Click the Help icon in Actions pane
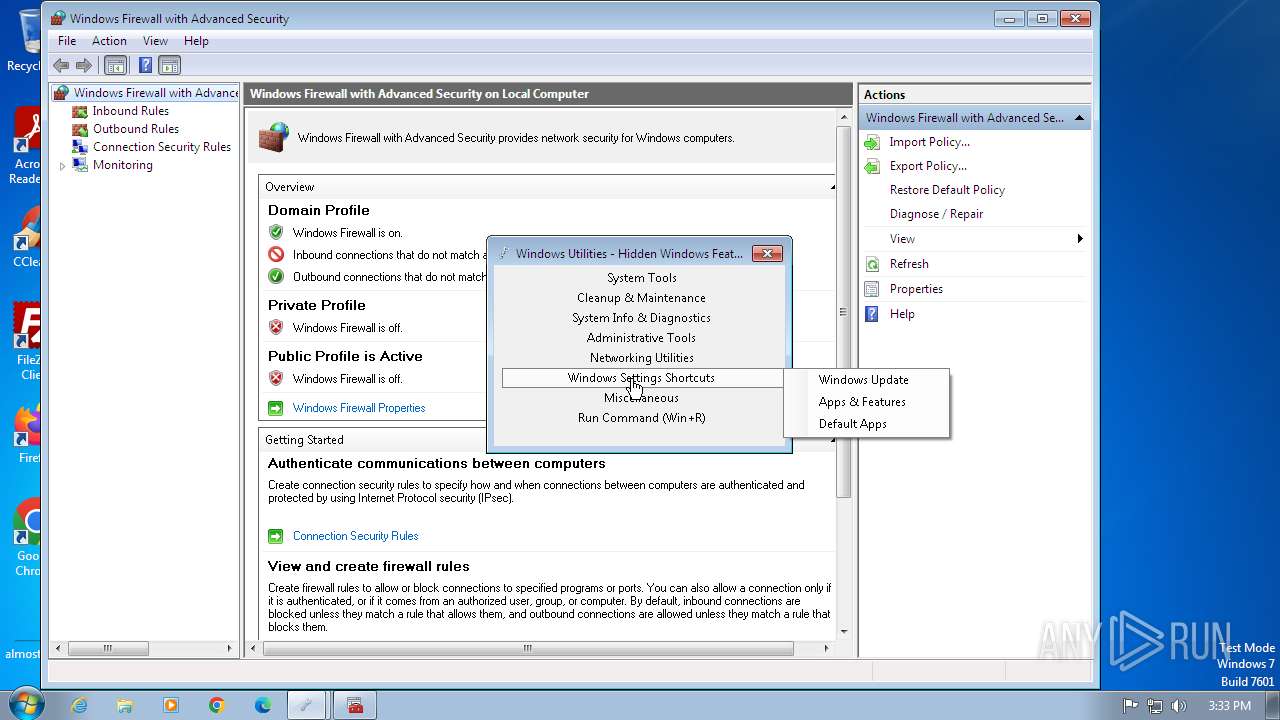 pyautogui.click(x=872, y=314)
